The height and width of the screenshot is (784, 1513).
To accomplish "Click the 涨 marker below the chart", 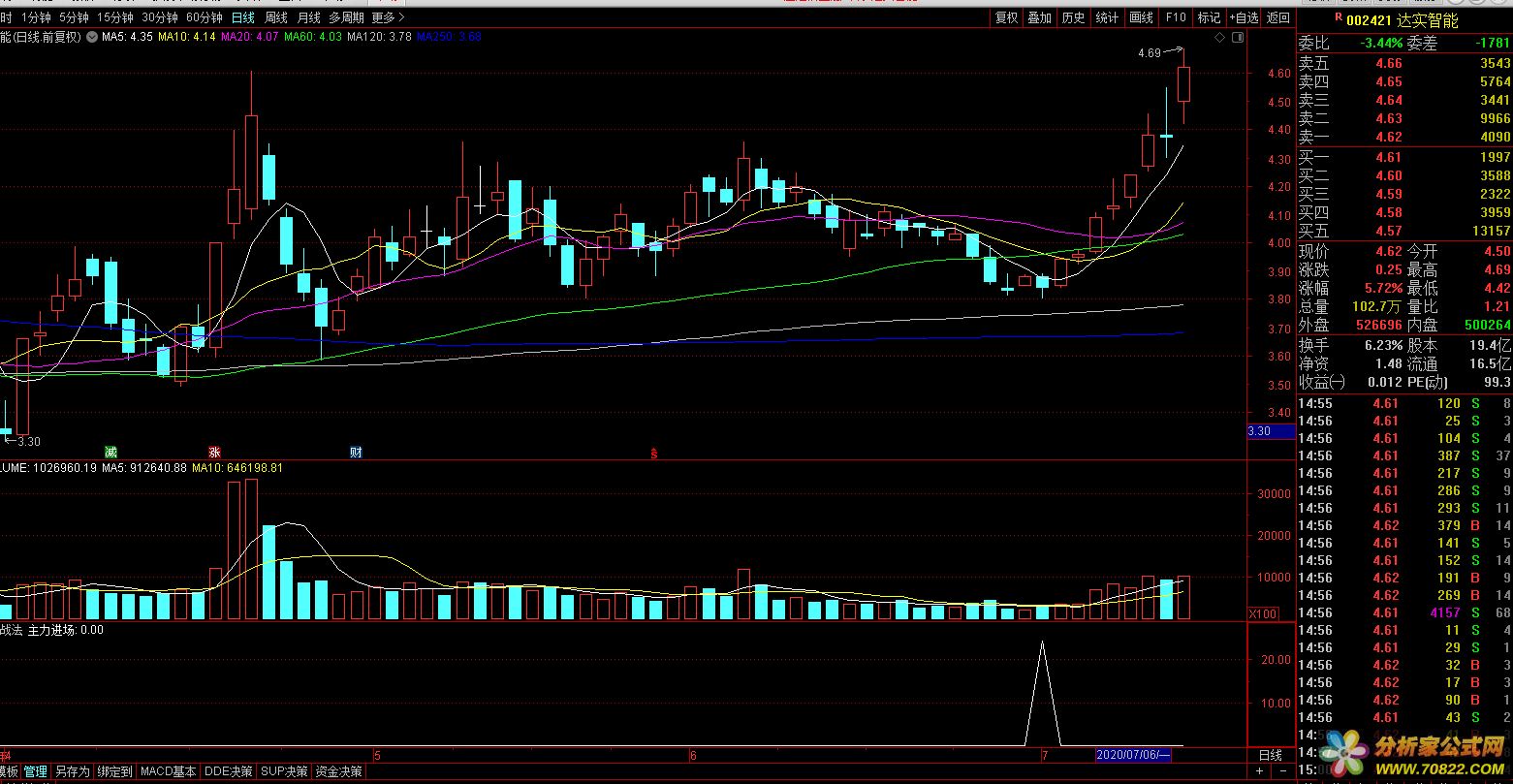I will 214,452.
